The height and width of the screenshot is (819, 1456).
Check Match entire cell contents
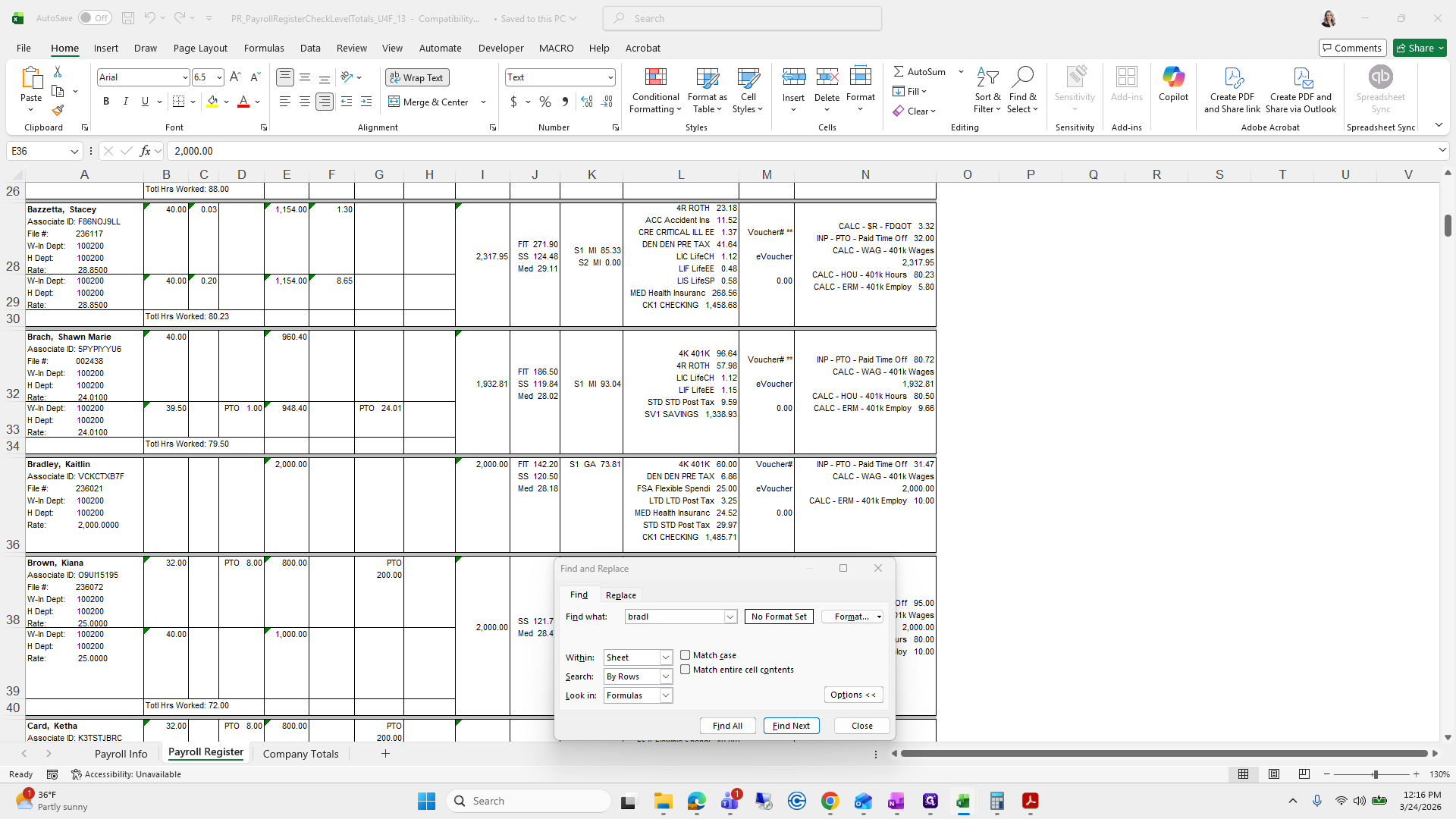[686, 670]
